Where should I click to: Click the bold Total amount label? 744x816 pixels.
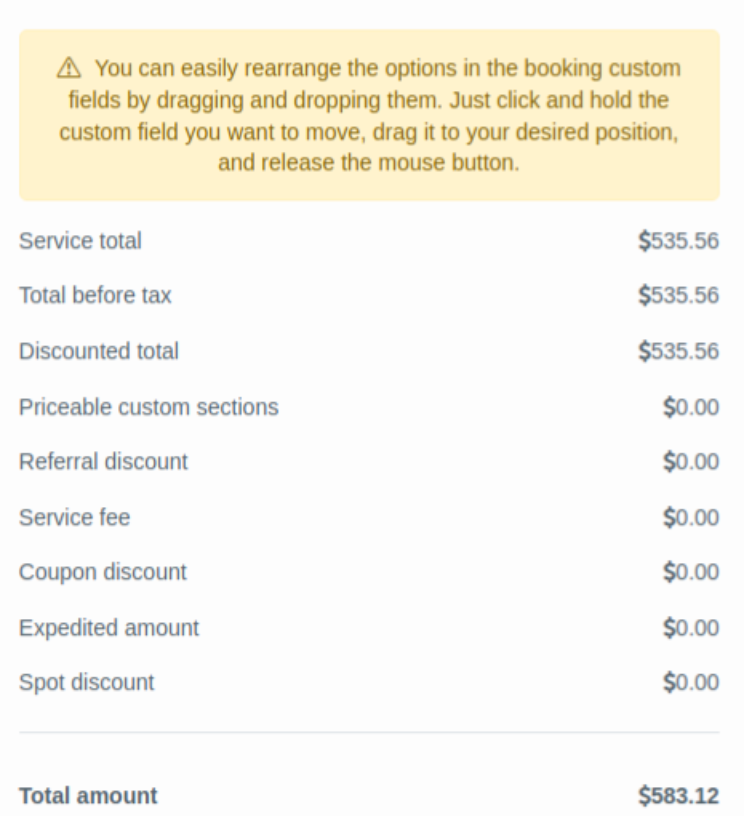[88, 796]
